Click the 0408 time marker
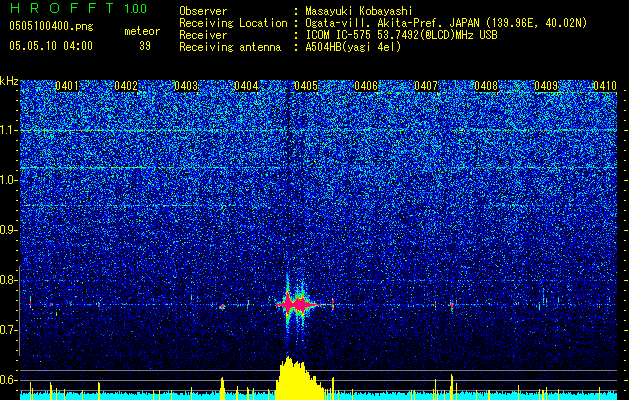The height and width of the screenshot is (400, 629). [486, 86]
